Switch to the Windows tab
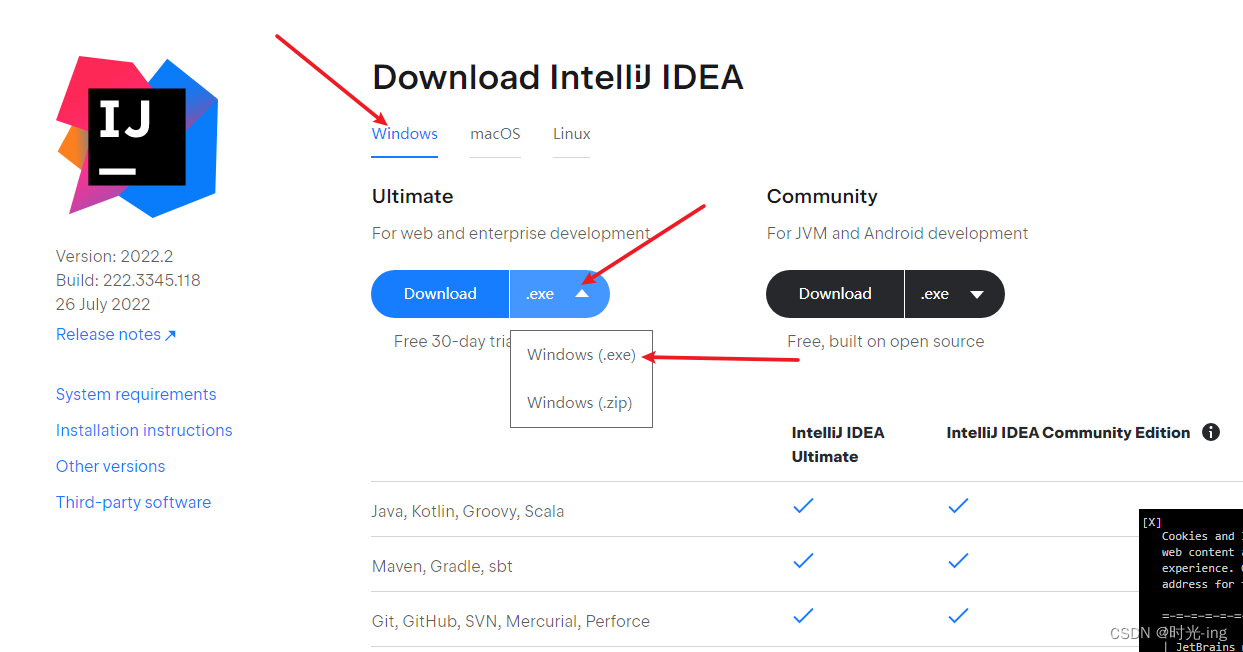Image resolution: width=1243 pixels, height=652 pixels. (x=405, y=134)
